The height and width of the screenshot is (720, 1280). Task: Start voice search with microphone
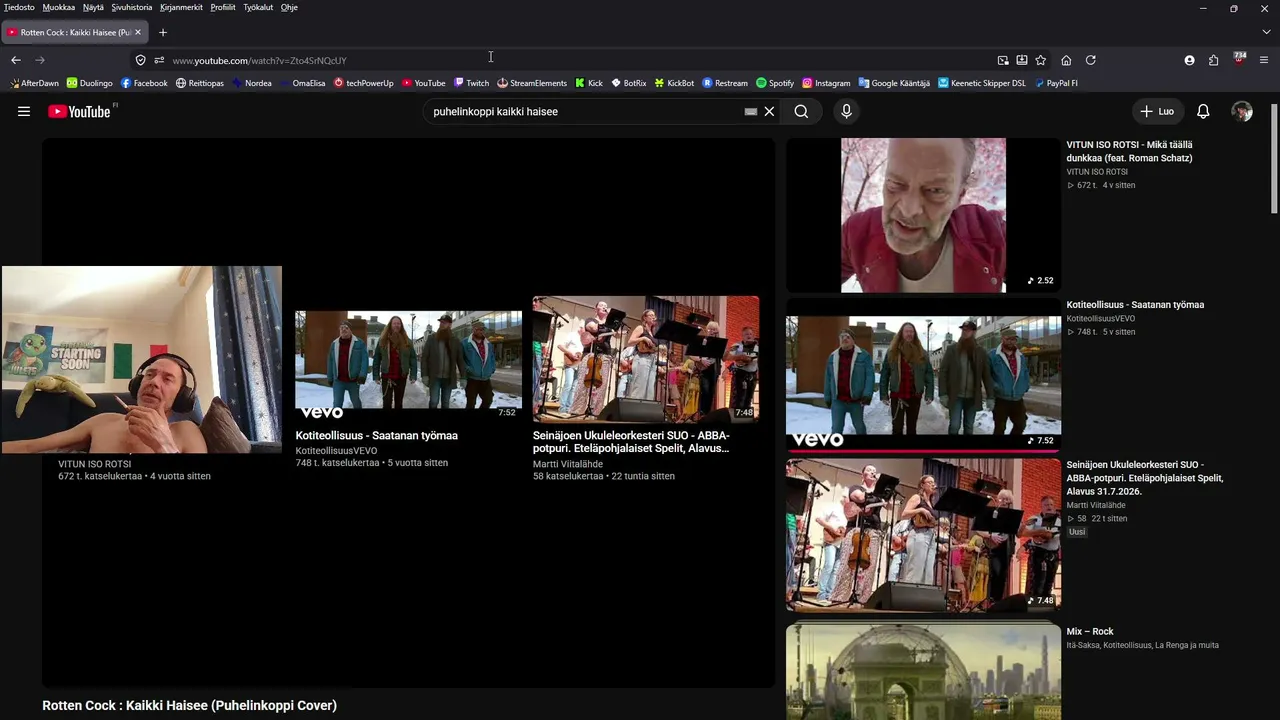[x=846, y=112]
